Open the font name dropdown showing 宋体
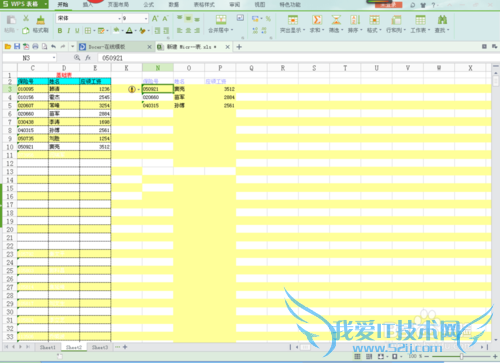 coord(119,19)
